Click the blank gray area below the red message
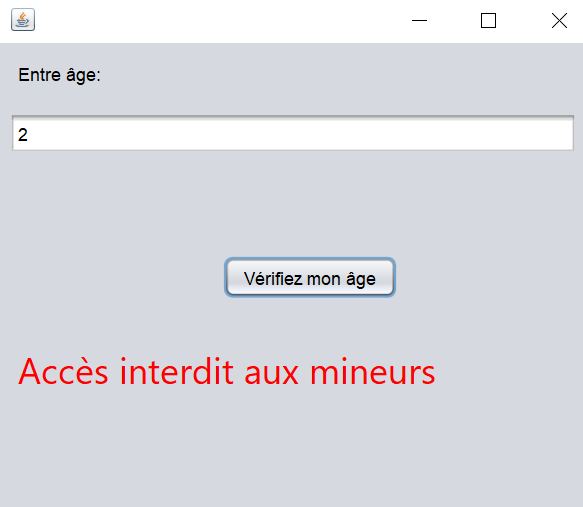The image size is (583, 507). (292, 446)
